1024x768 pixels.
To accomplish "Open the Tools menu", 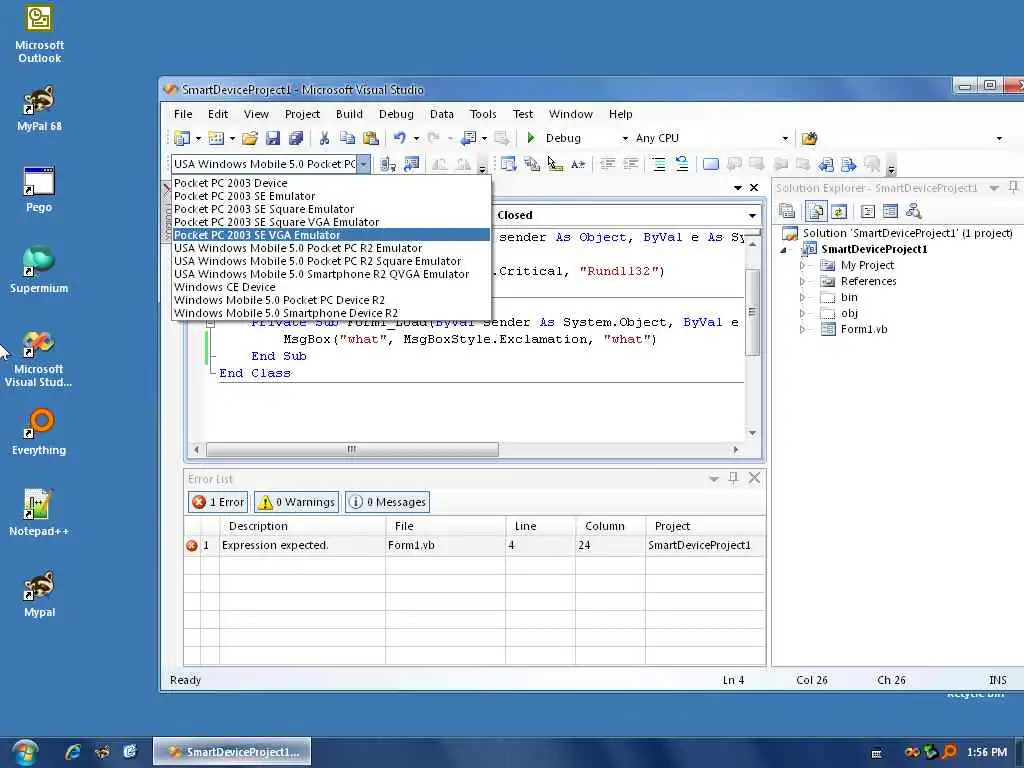I will click(x=483, y=114).
